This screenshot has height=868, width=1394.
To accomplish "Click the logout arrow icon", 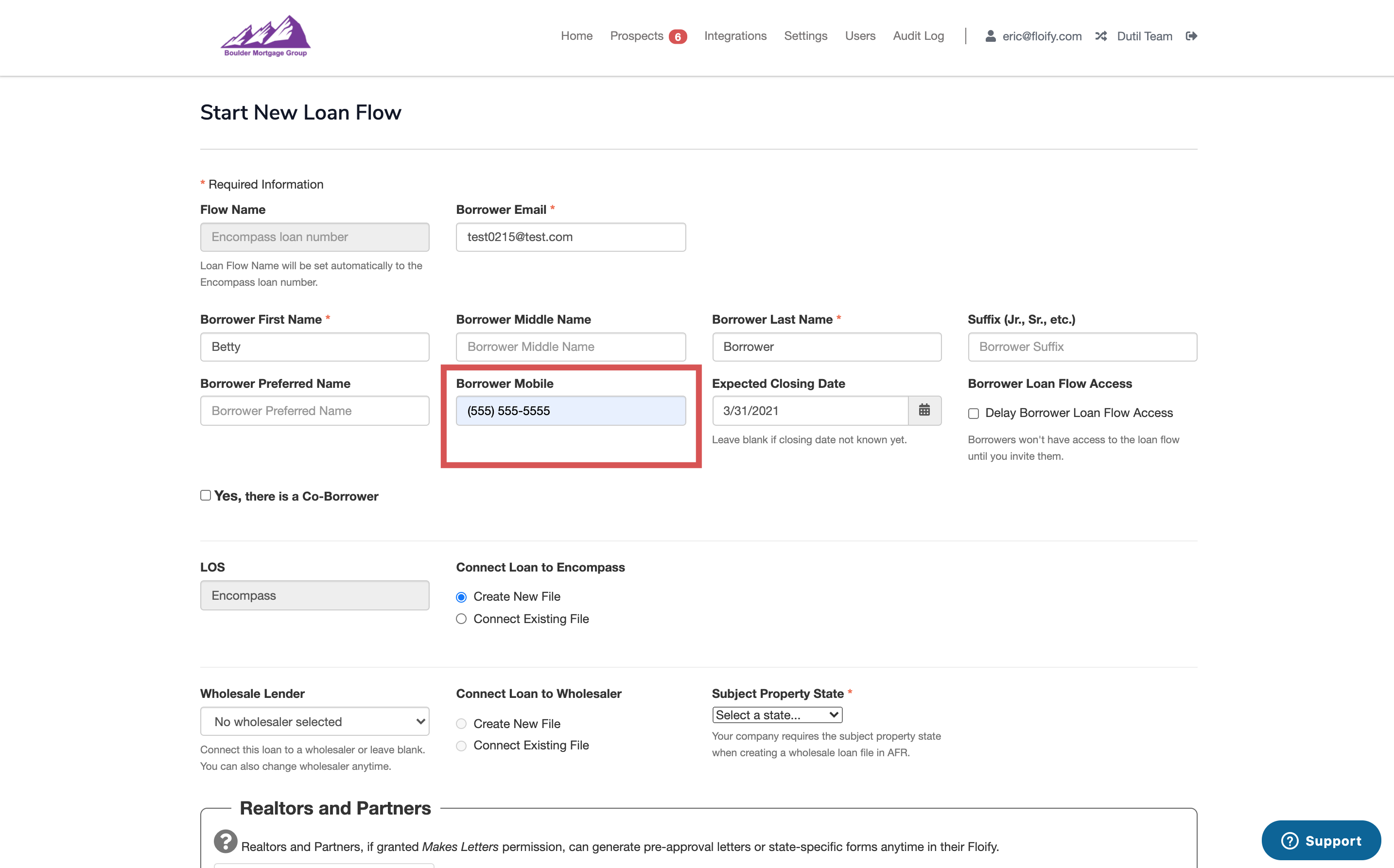I will [1191, 36].
